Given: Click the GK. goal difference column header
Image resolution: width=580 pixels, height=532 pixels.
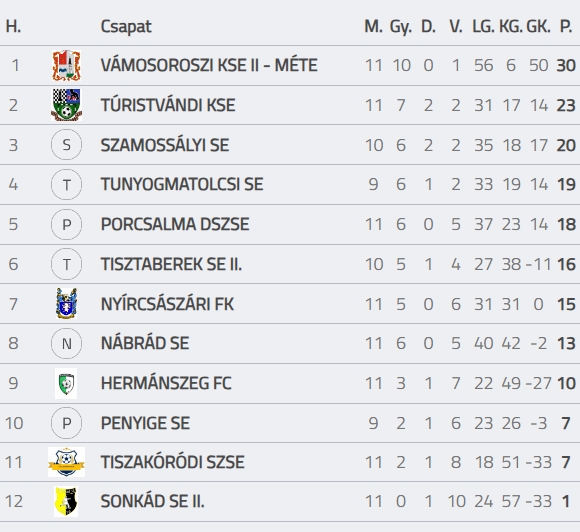Looking at the screenshot, I should coord(538,26).
